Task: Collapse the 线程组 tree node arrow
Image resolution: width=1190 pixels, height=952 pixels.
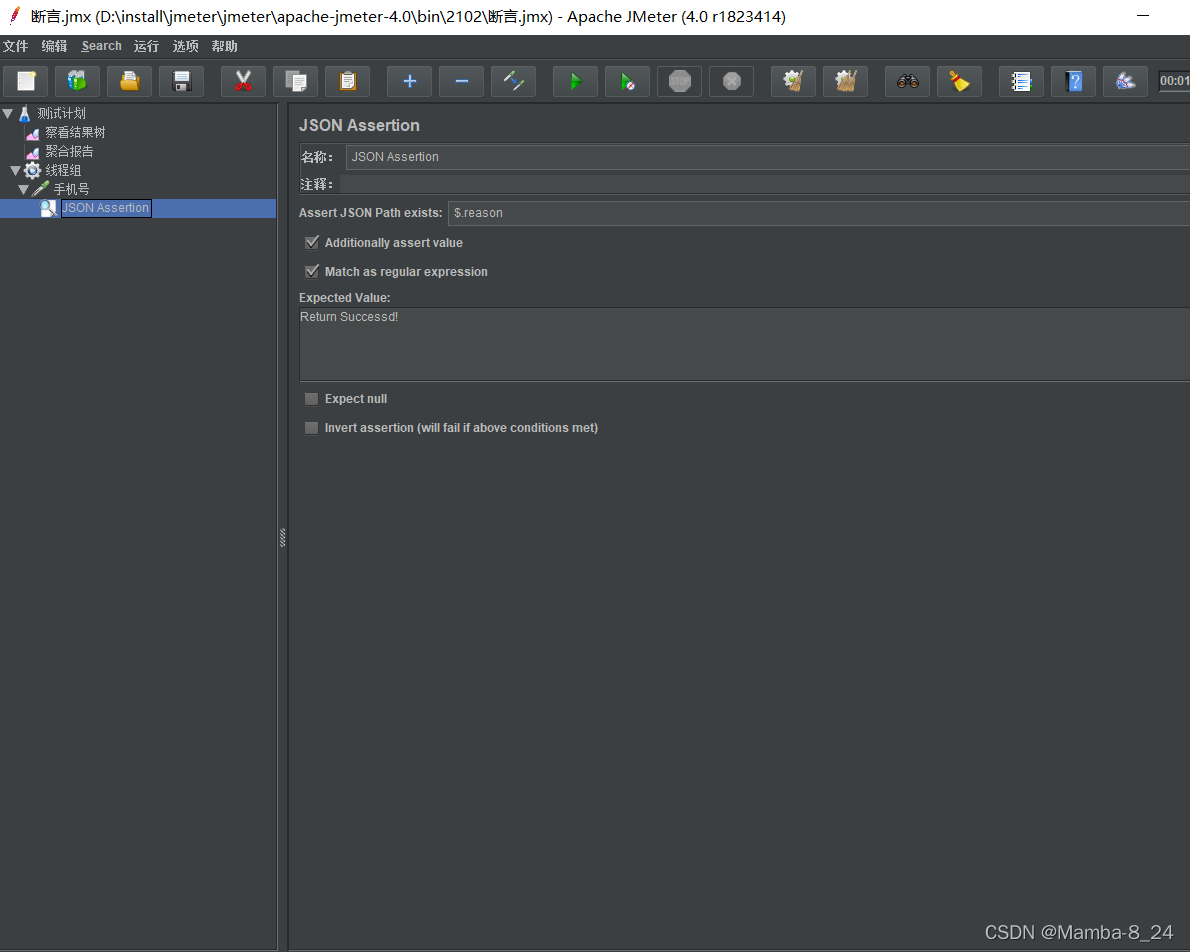Action: (15, 171)
